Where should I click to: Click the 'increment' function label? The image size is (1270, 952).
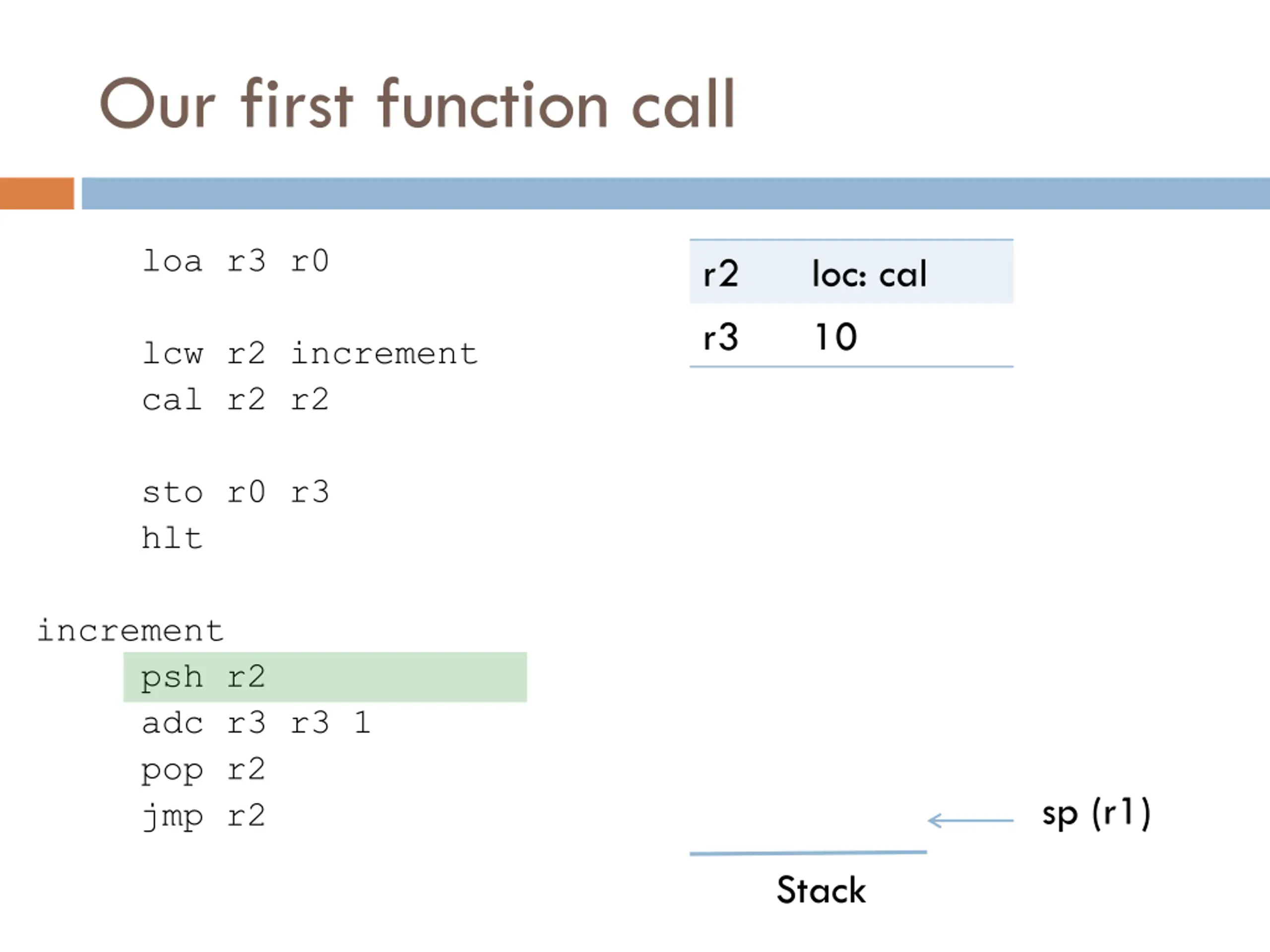point(130,631)
